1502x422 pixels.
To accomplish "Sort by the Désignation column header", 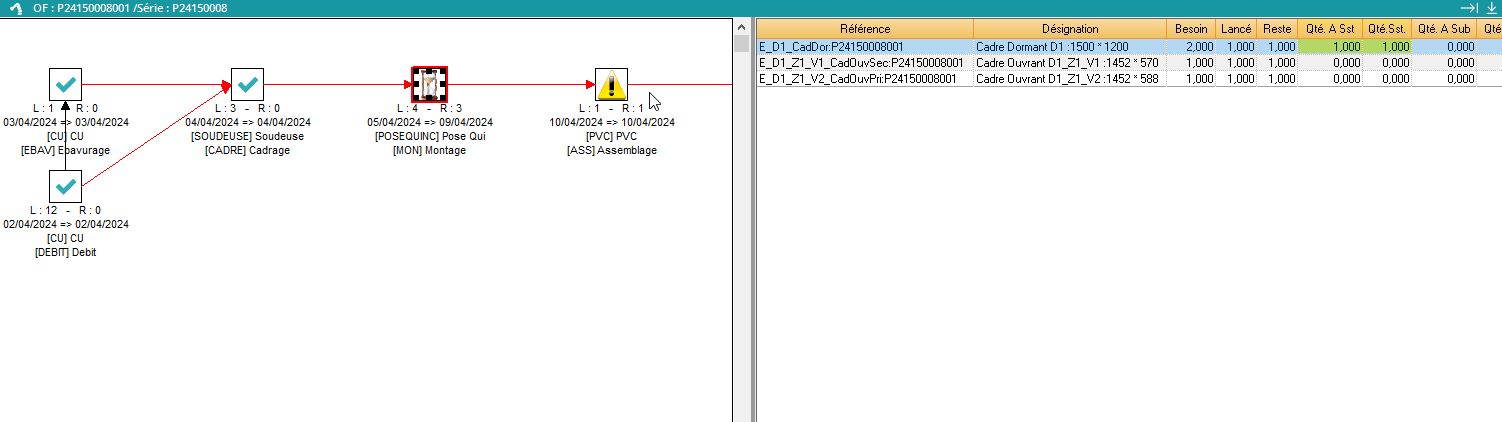I will click(1069, 29).
